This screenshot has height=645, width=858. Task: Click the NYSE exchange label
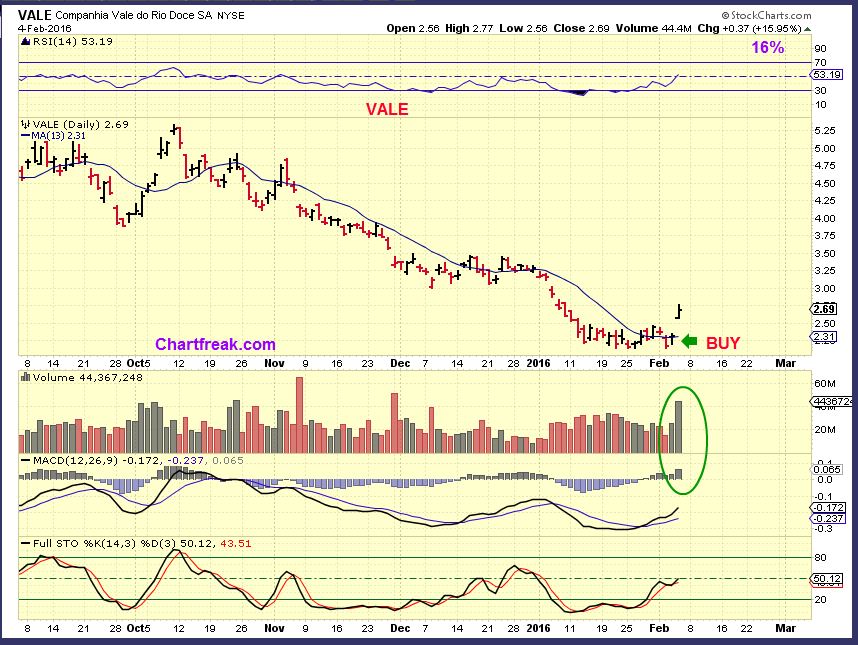(231, 16)
